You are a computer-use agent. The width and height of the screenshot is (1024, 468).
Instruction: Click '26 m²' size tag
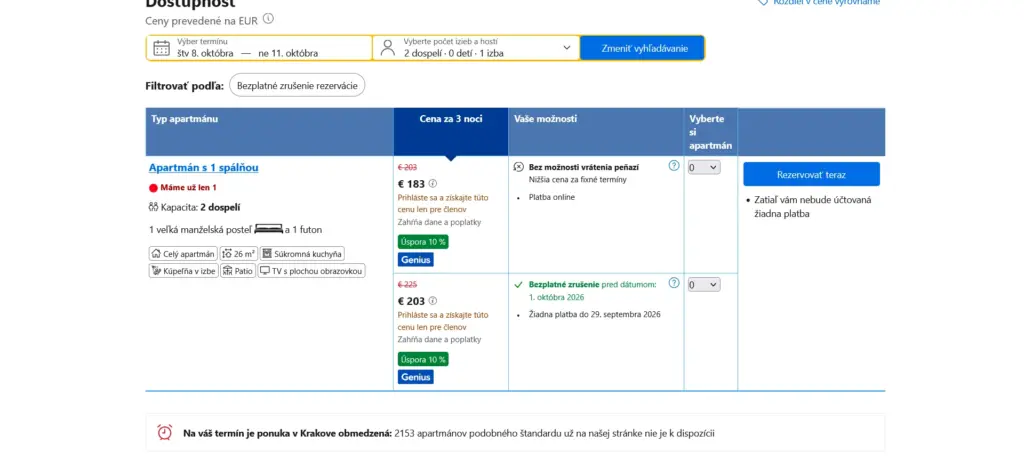click(x=238, y=254)
